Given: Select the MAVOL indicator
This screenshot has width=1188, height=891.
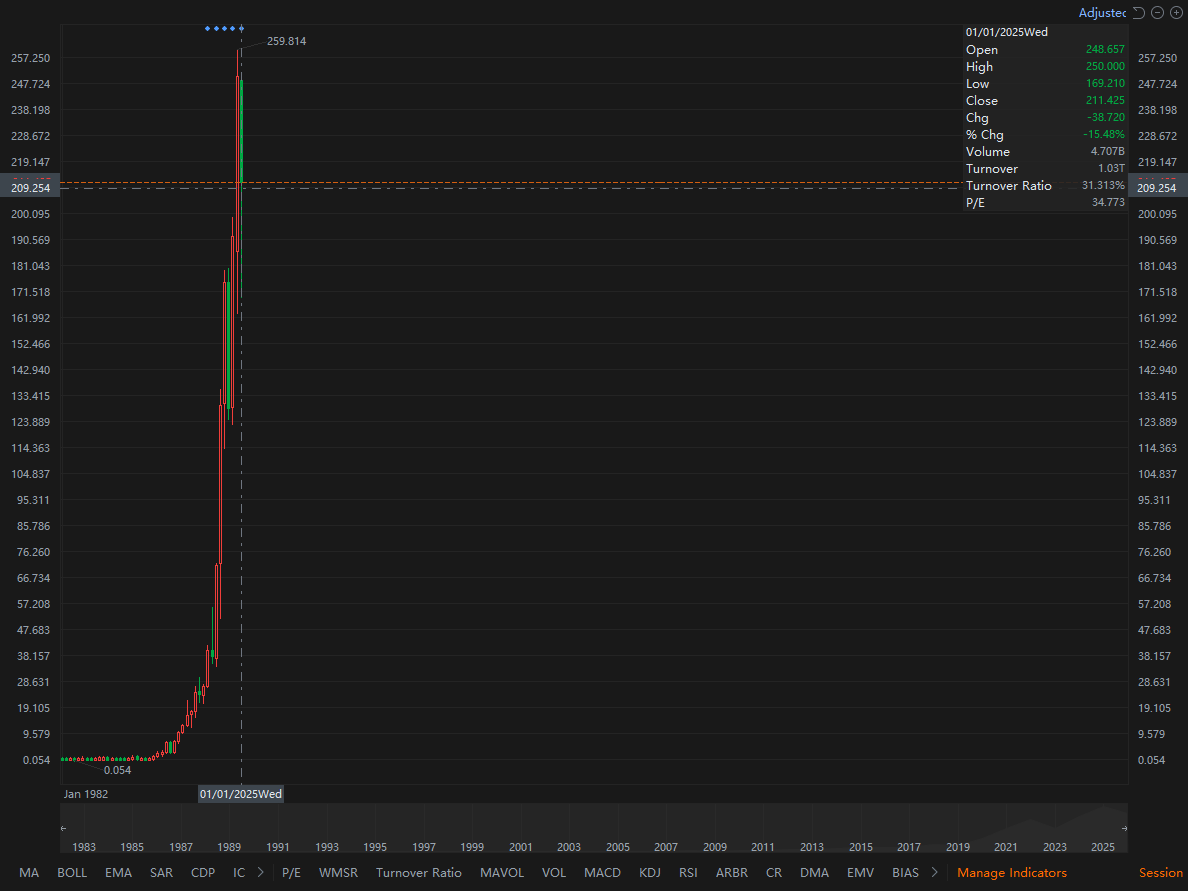Looking at the screenshot, I should 502,873.
